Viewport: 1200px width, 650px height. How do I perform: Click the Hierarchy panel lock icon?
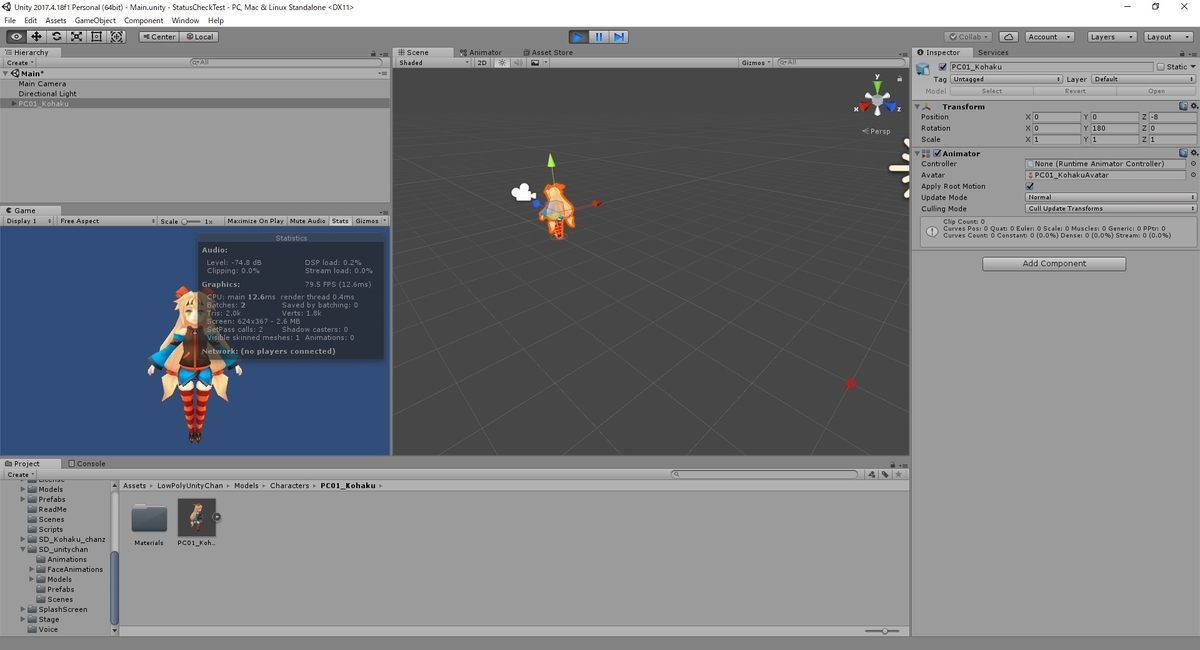[373, 53]
